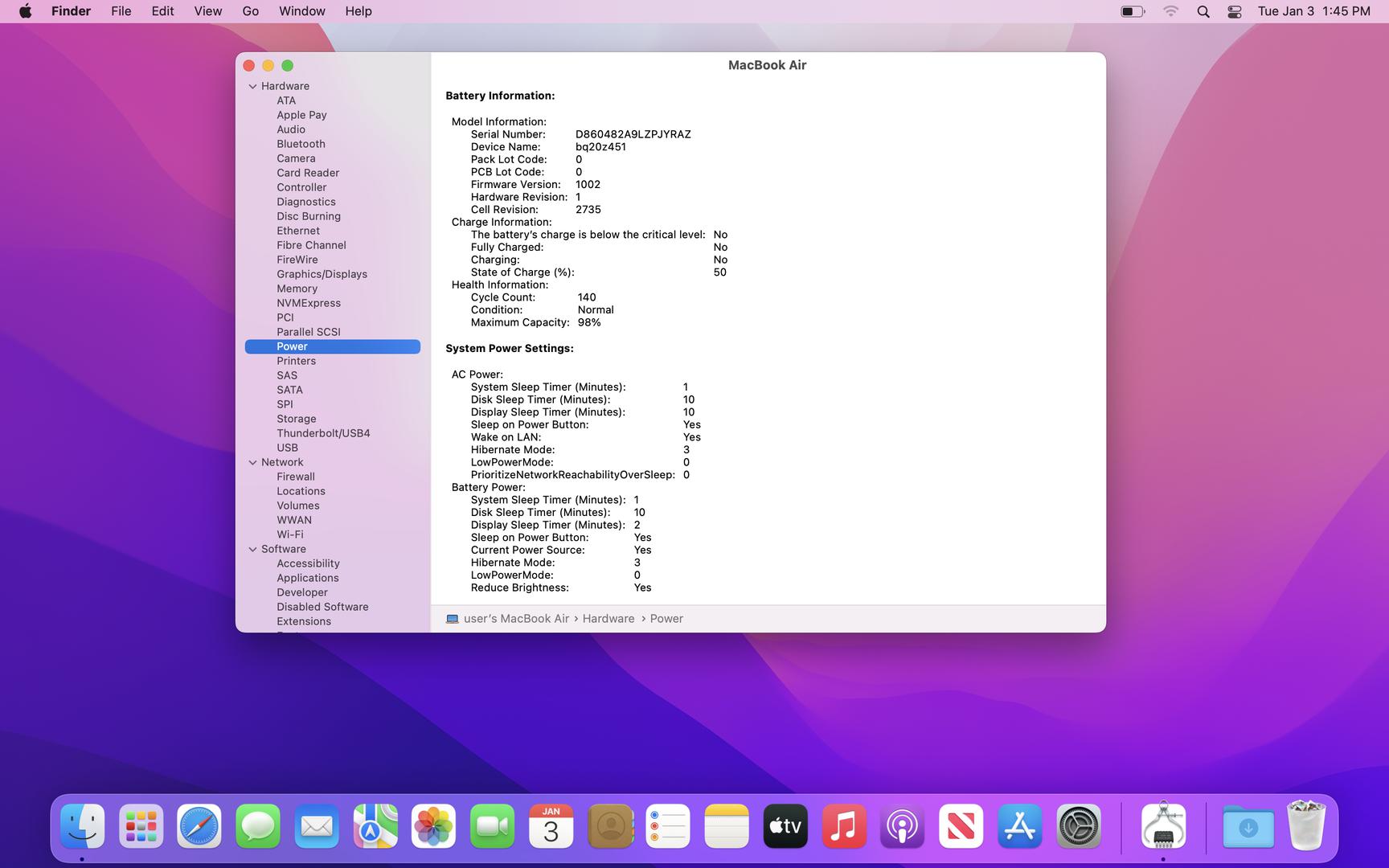1389x868 pixels.
Task: Open App Store in Dock
Action: pos(1020,826)
